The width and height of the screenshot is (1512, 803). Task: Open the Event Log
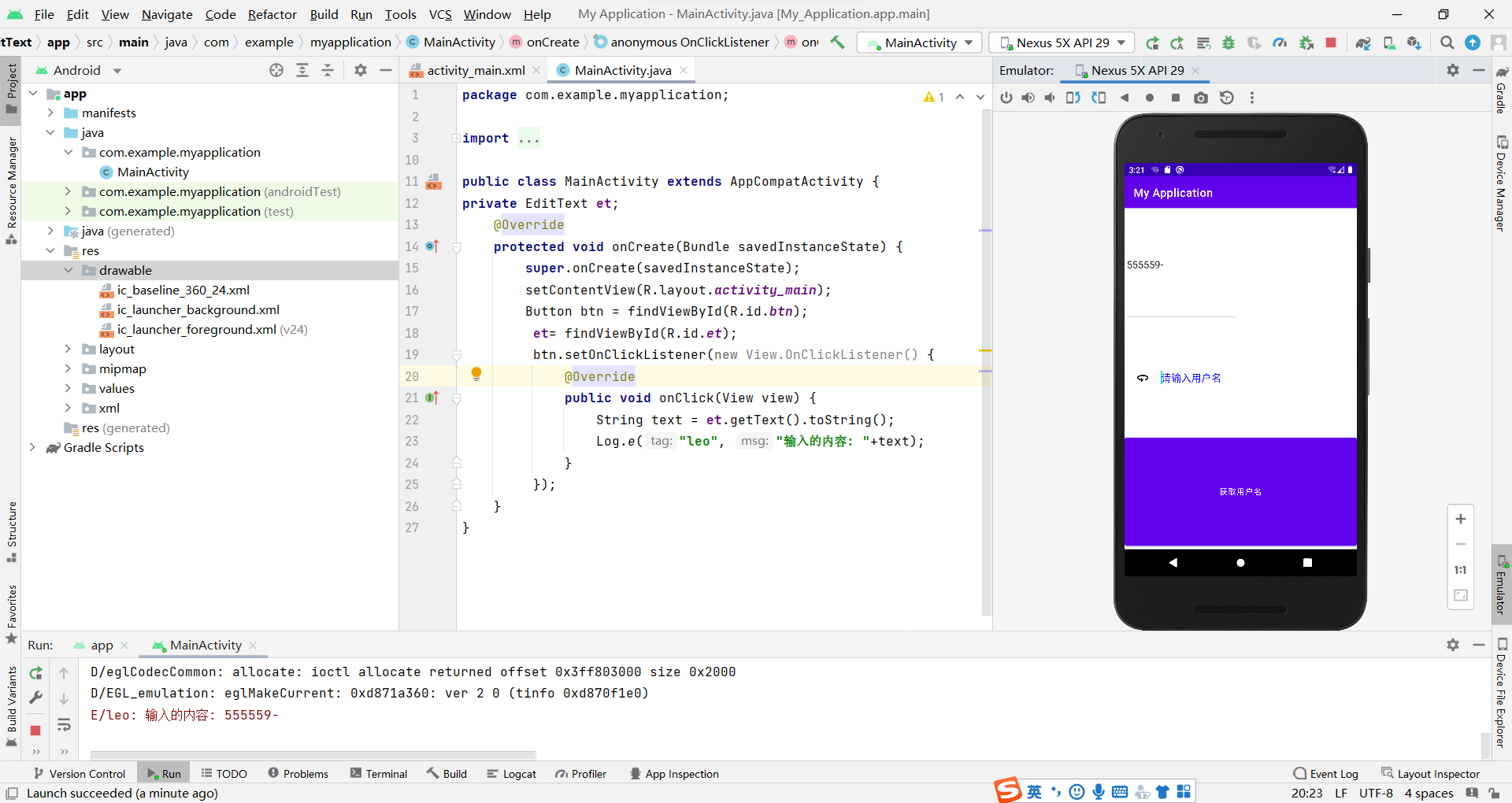pos(1332,774)
